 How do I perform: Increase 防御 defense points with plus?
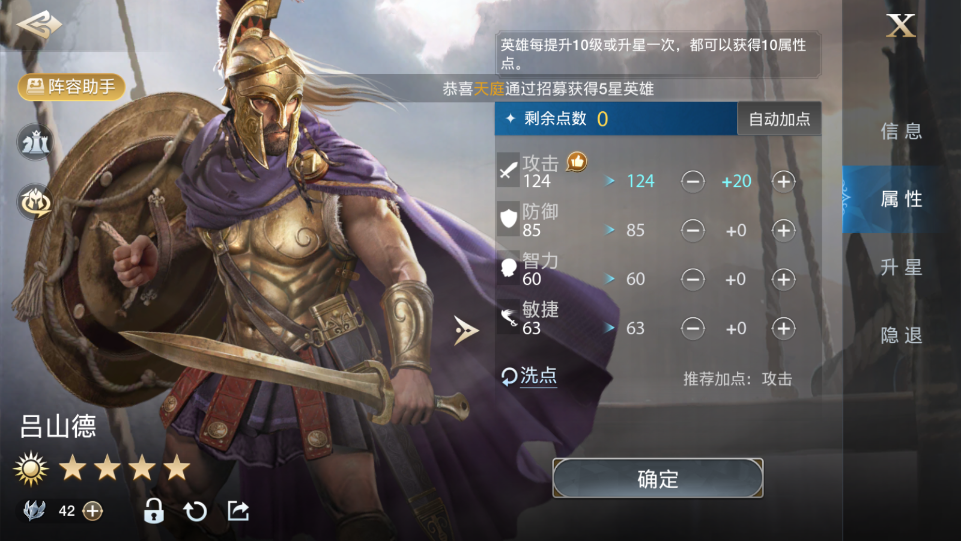coord(783,230)
